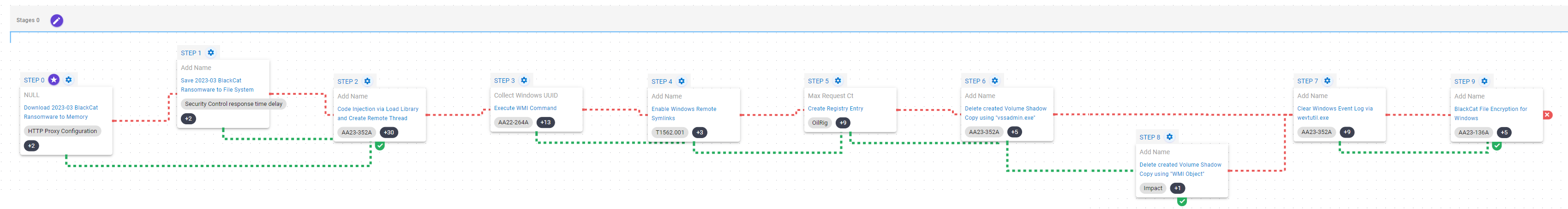Open Download 2023-03 BlackCat Ransomware to Memory
The height and width of the screenshot is (209, 1568).
tap(60, 112)
